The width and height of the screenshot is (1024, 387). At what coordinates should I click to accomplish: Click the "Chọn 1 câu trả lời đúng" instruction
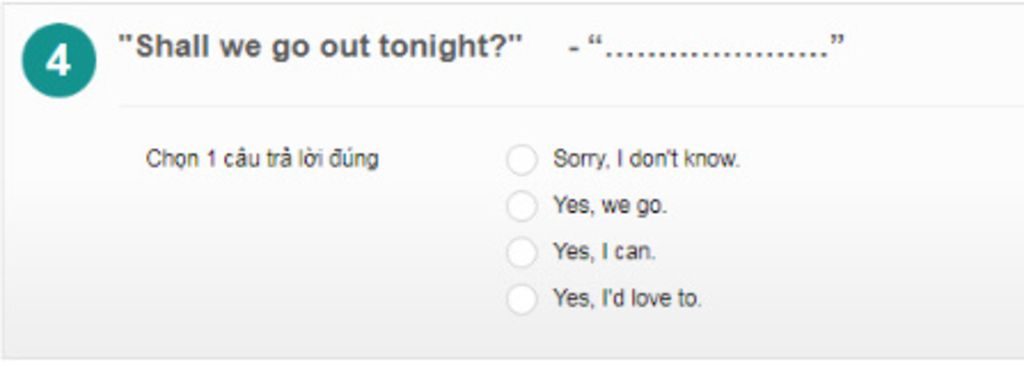coord(262,159)
